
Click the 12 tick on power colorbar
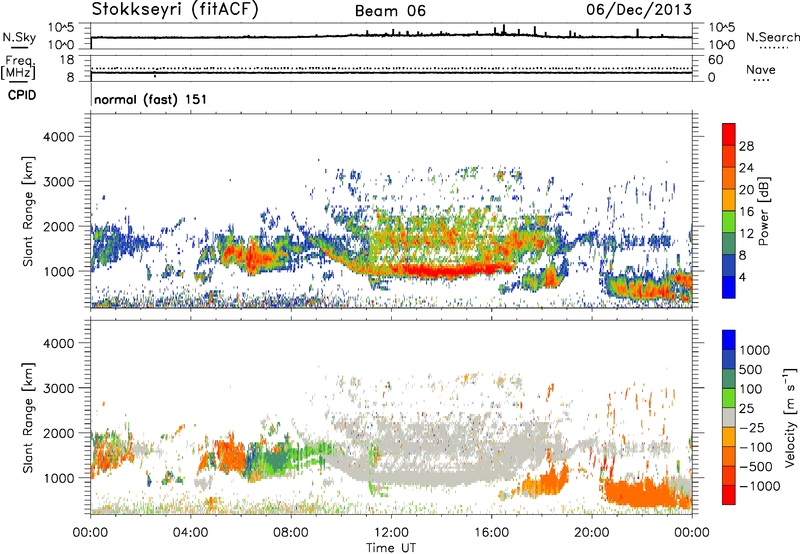(746, 234)
